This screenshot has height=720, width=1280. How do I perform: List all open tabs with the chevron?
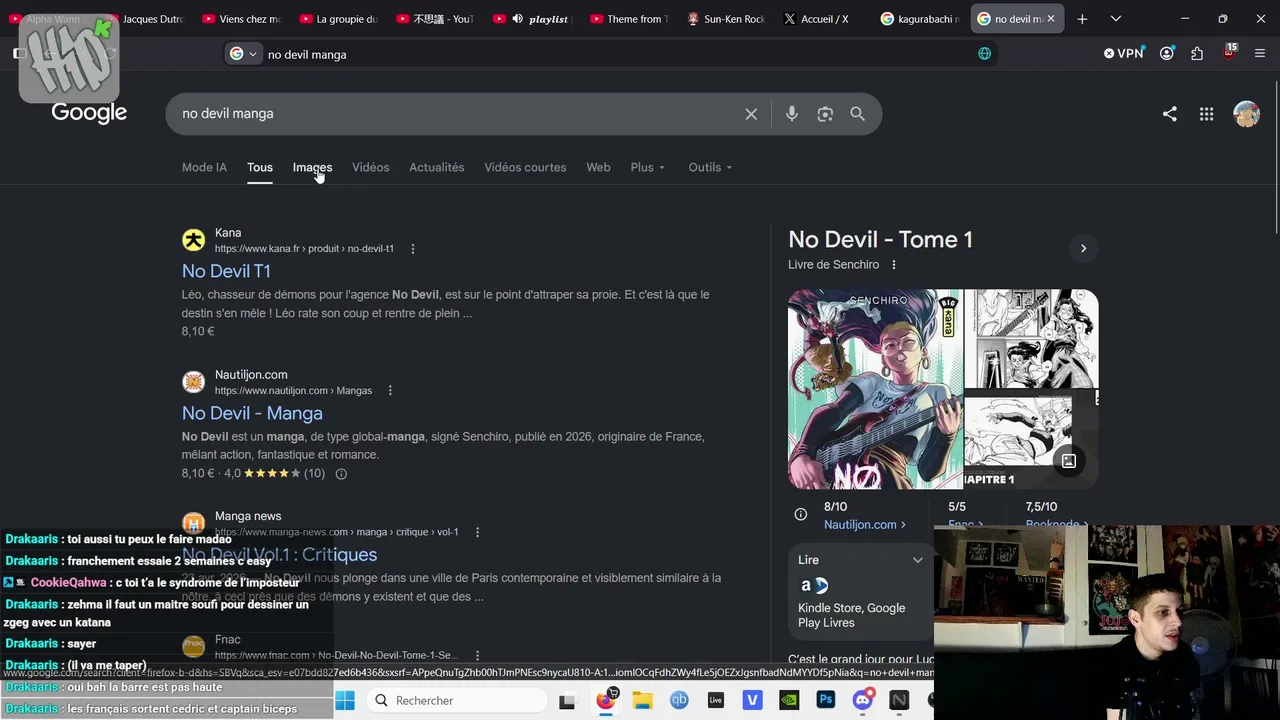point(1116,19)
